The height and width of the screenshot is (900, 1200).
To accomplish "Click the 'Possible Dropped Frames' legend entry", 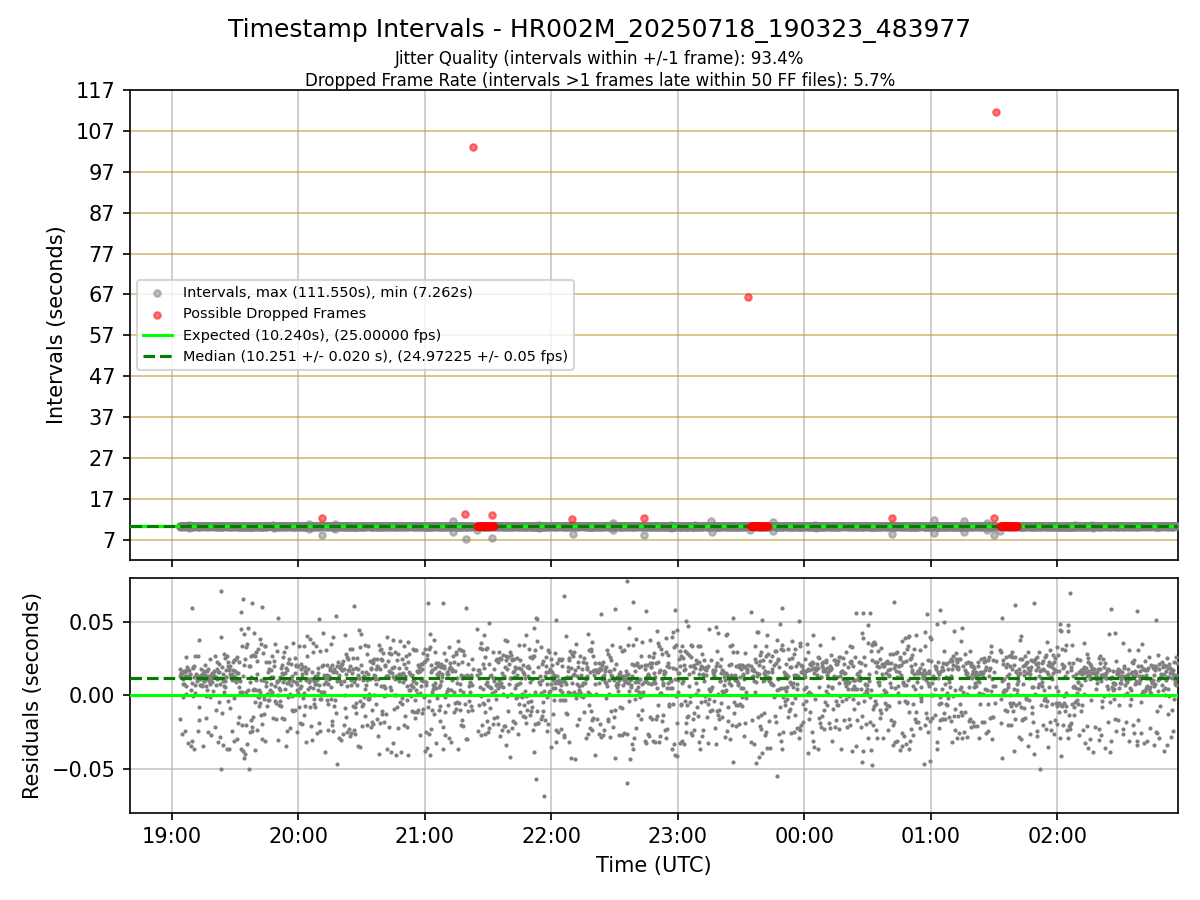I will [x=274, y=313].
